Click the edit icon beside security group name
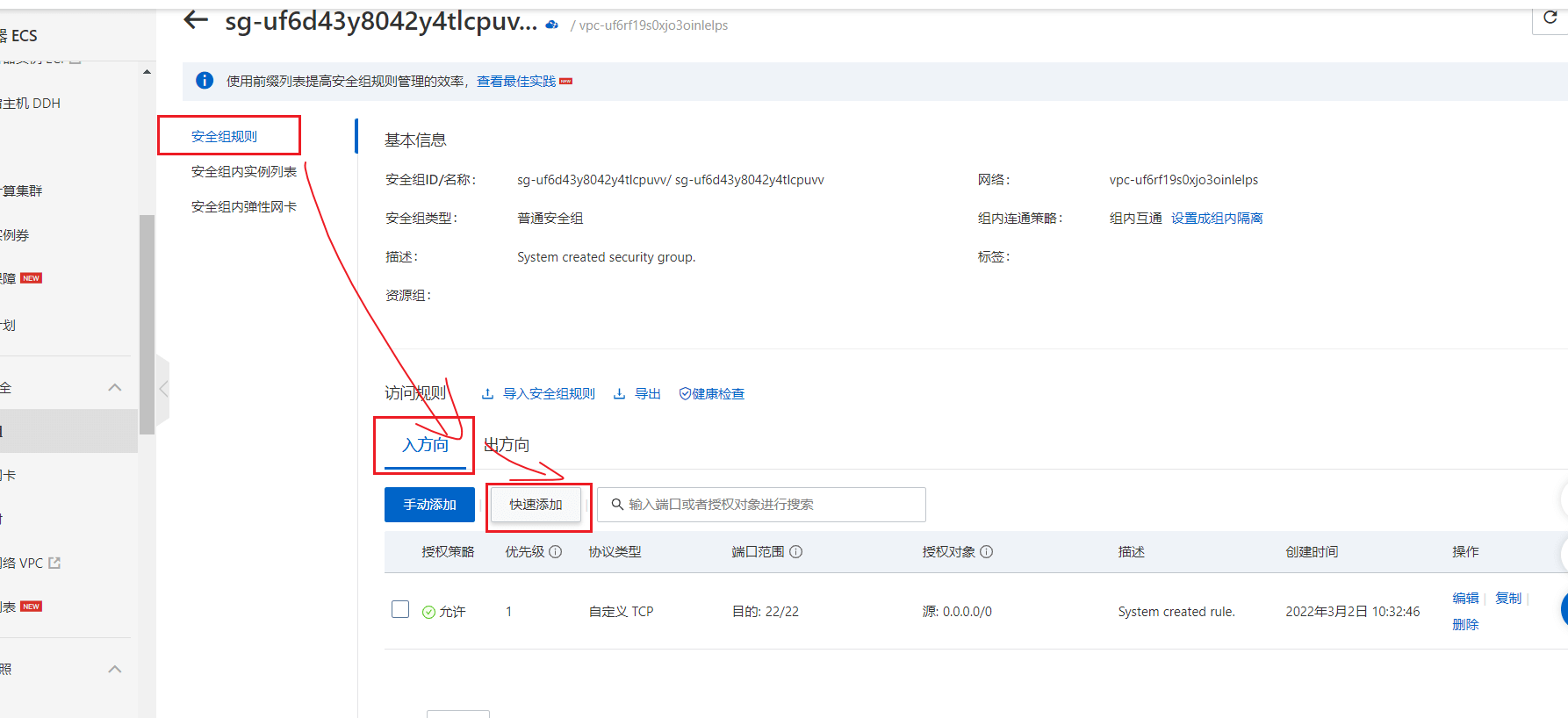Screen dimensions: 1568x718 551,25
